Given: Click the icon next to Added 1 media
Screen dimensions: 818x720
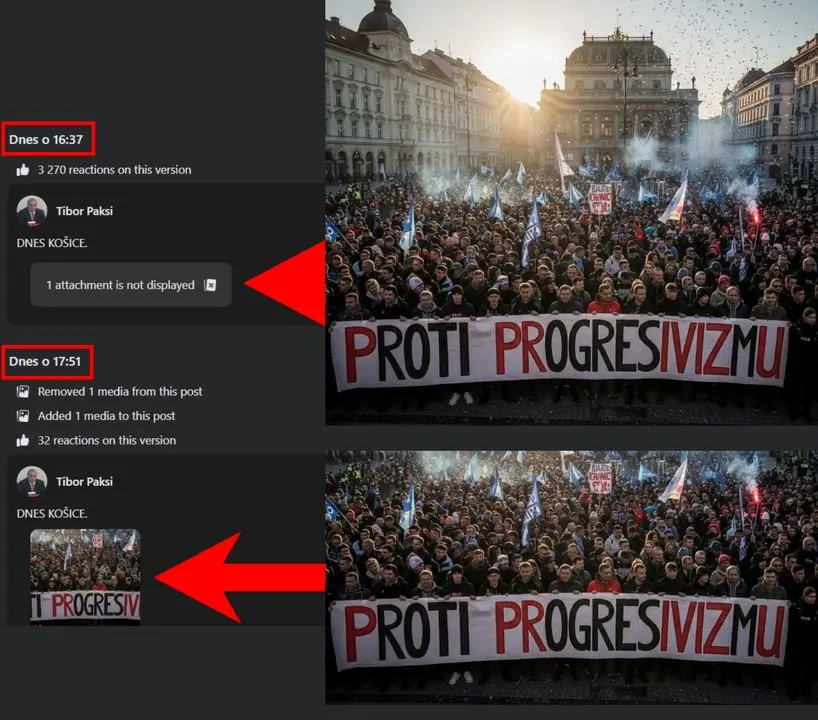Looking at the screenshot, I should pyautogui.click(x=22, y=416).
